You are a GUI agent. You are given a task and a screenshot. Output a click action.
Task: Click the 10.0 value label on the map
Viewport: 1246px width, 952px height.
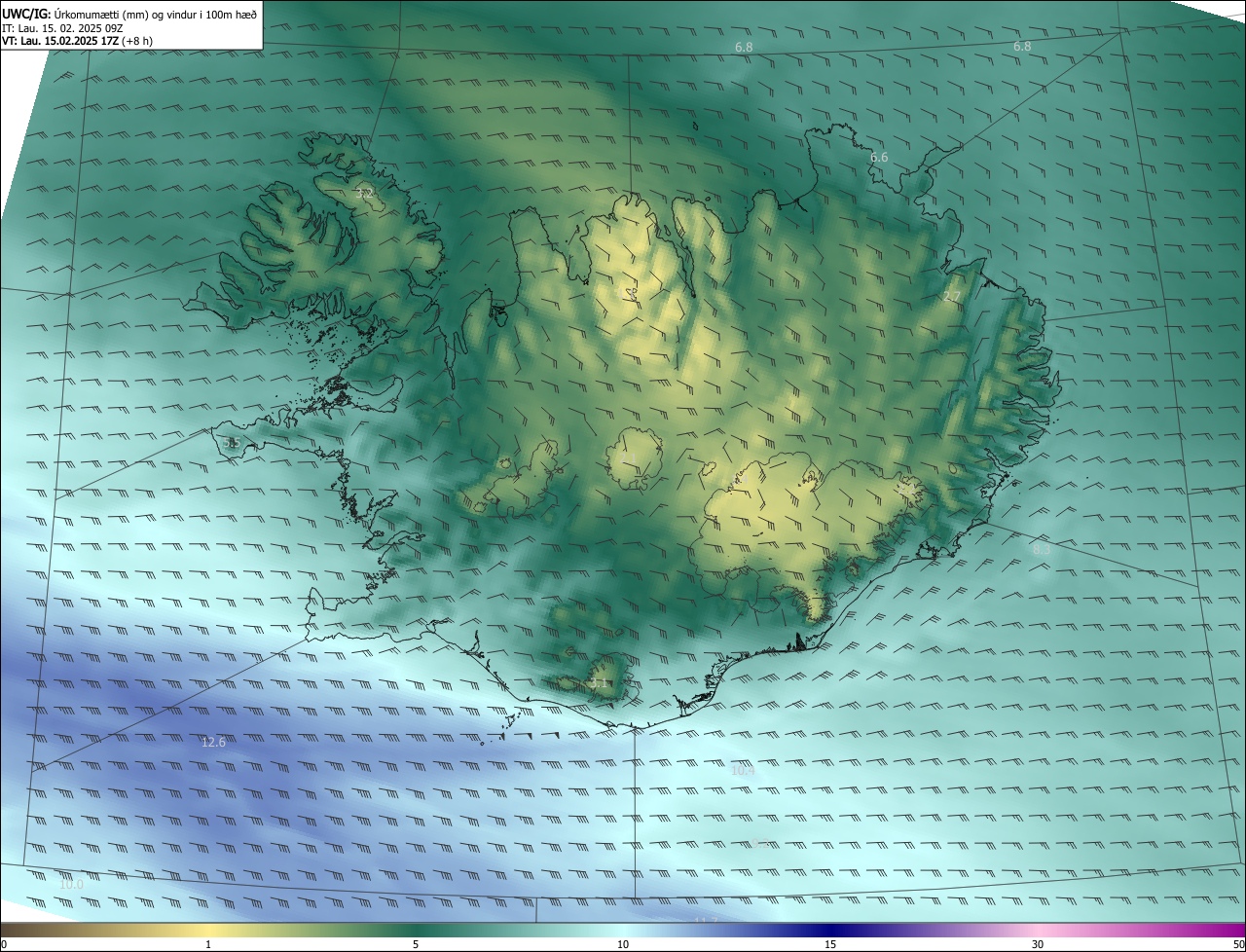tap(71, 884)
